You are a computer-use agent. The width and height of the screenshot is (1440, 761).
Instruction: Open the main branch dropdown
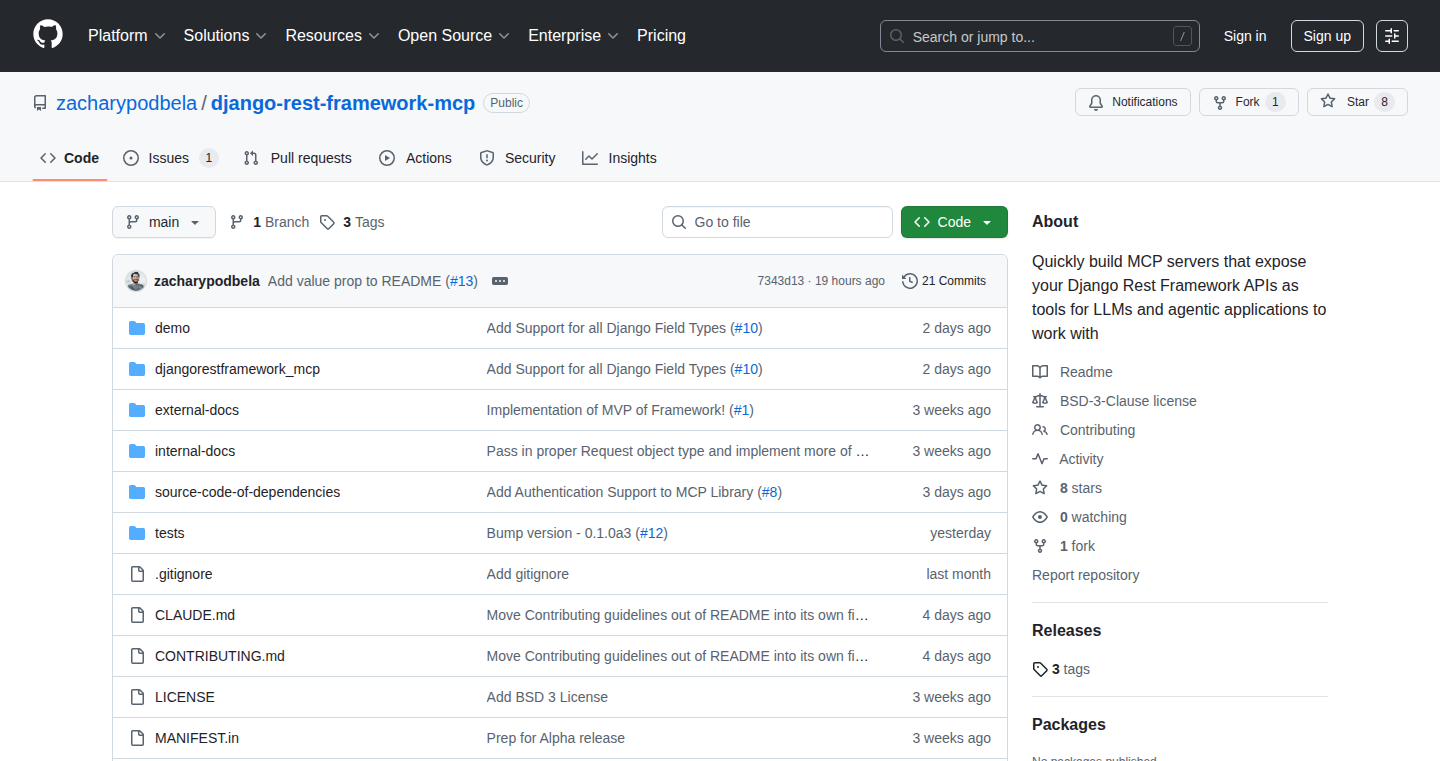(x=164, y=222)
